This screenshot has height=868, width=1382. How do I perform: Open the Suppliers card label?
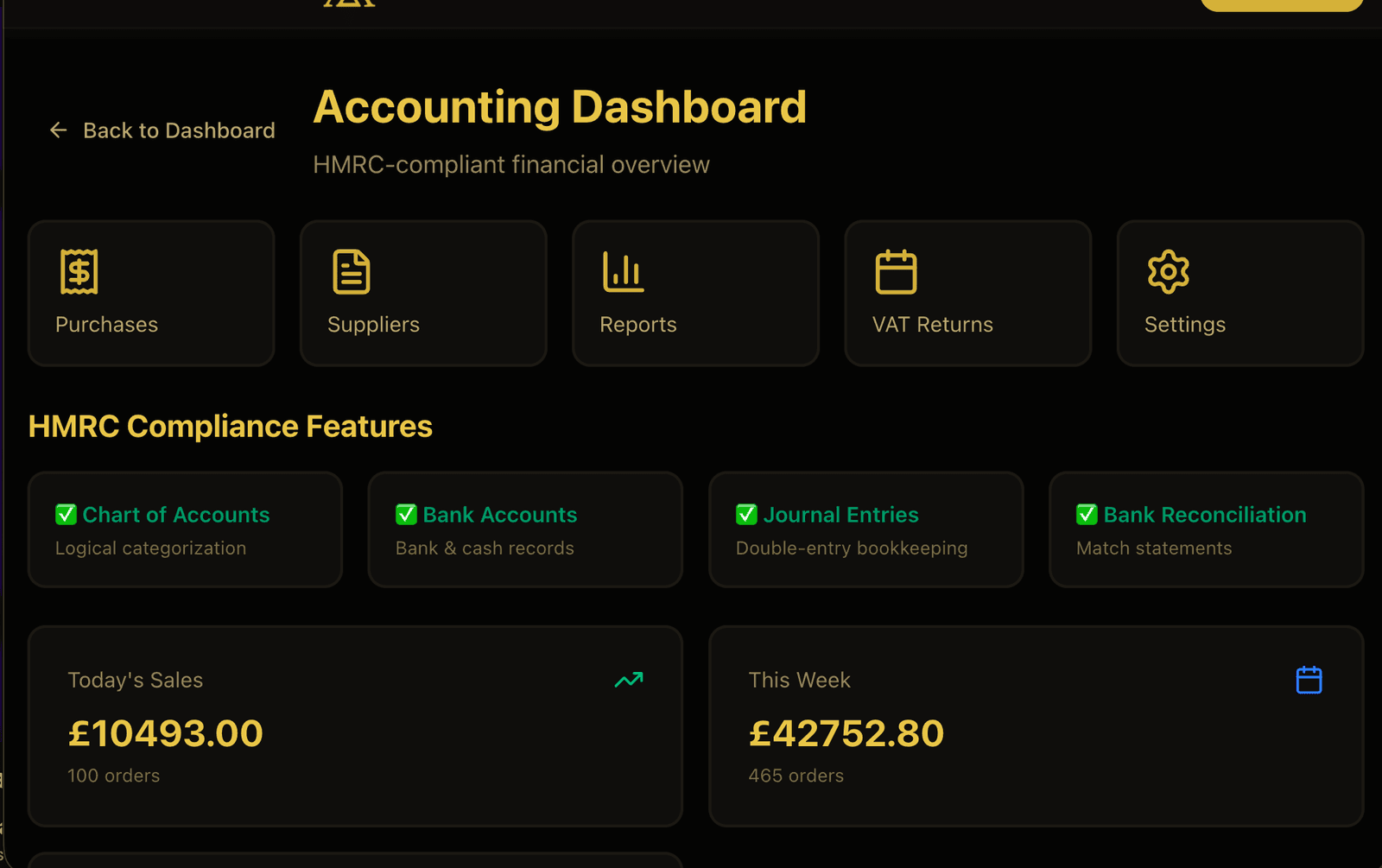pos(373,325)
